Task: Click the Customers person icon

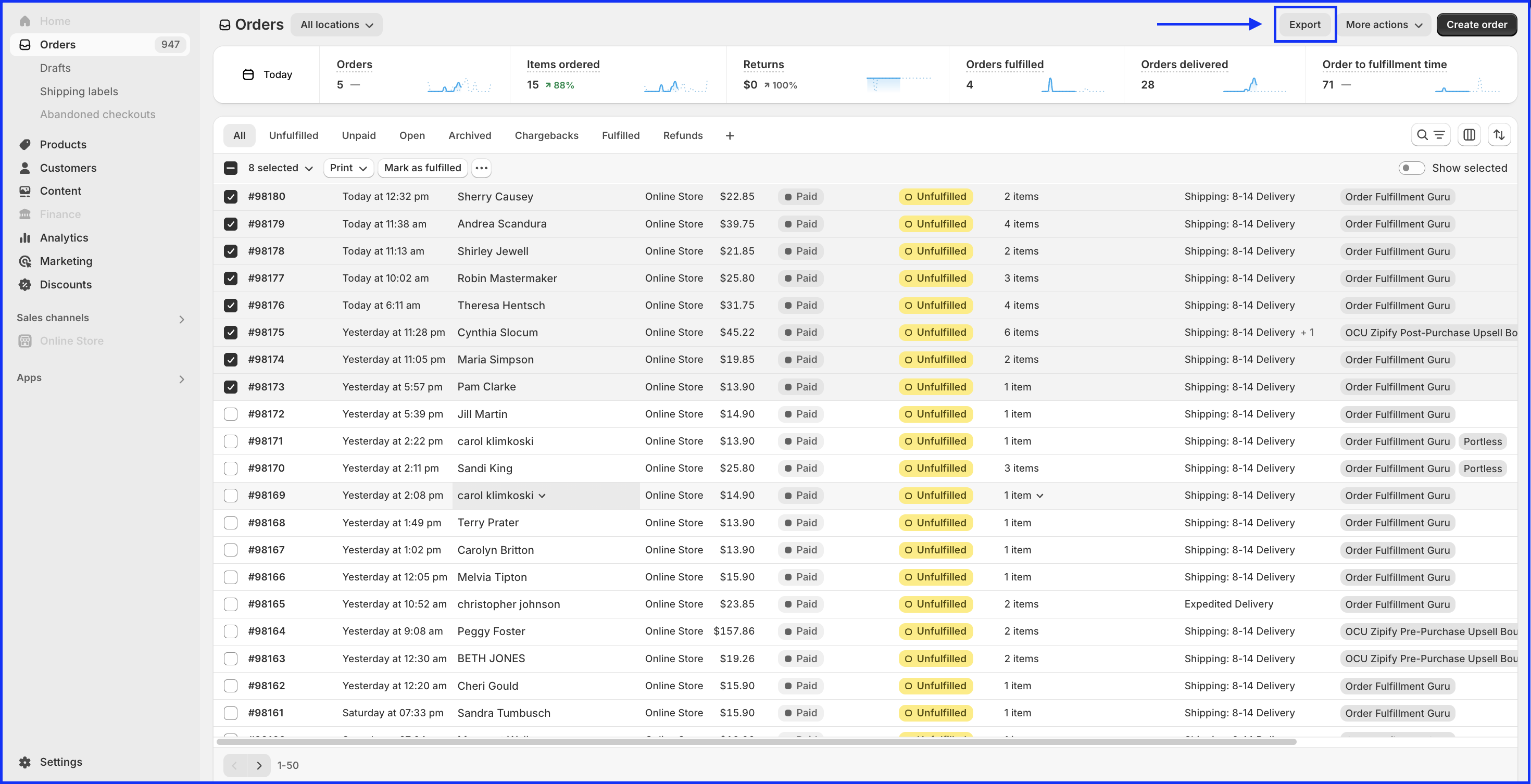Action: point(25,168)
